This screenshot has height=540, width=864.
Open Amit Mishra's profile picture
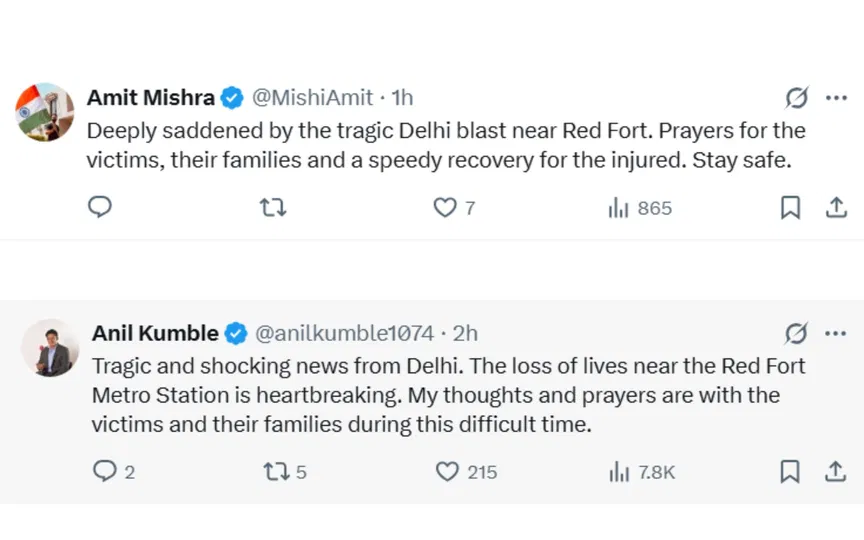[45, 112]
